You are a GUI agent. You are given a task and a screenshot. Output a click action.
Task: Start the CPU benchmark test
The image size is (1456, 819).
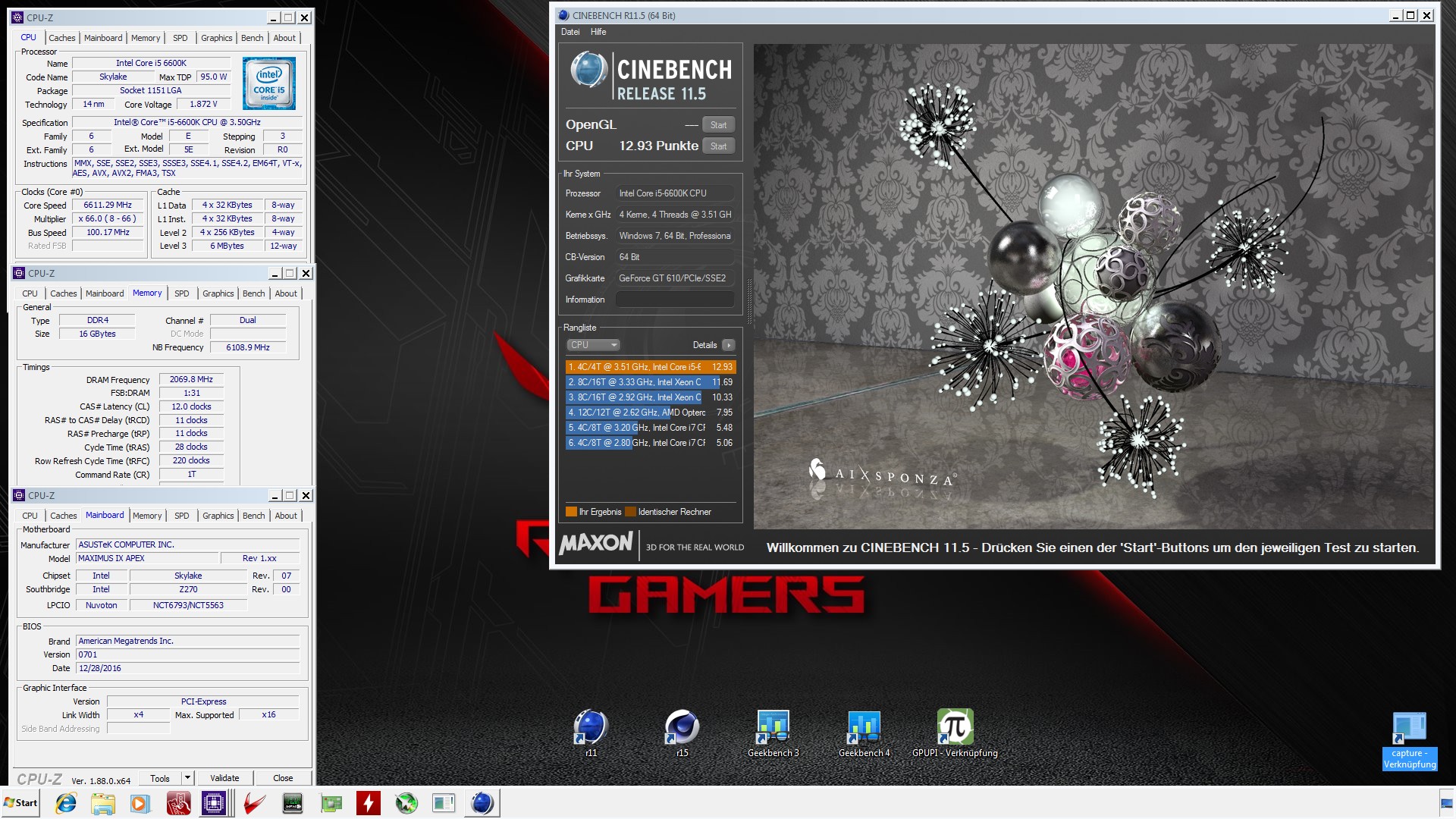pyautogui.click(x=718, y=146)
